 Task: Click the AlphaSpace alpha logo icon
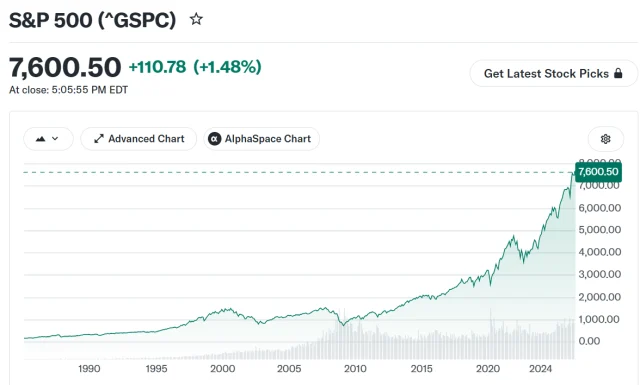(215, 139)
